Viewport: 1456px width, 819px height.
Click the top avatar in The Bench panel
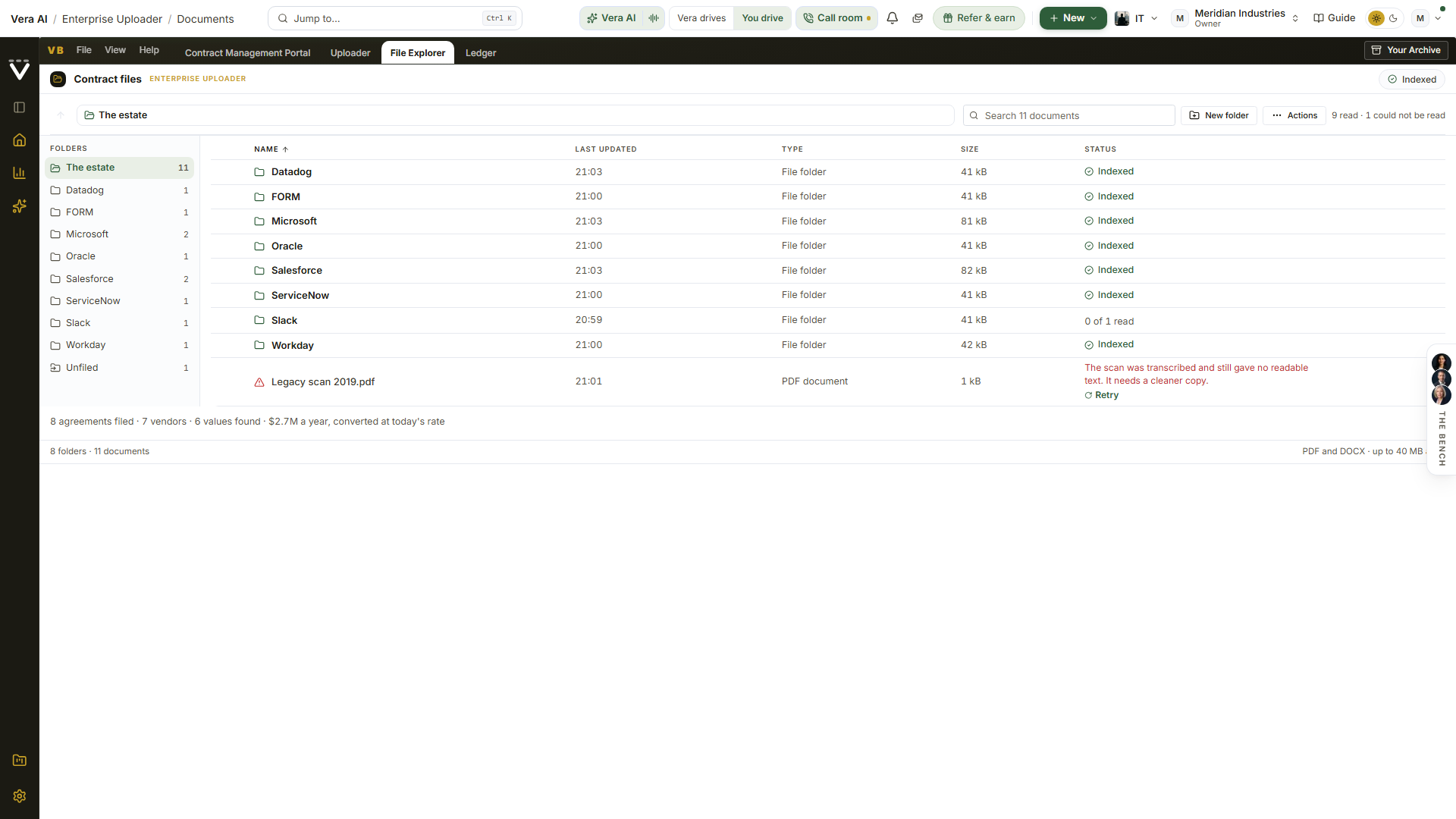1442,362
